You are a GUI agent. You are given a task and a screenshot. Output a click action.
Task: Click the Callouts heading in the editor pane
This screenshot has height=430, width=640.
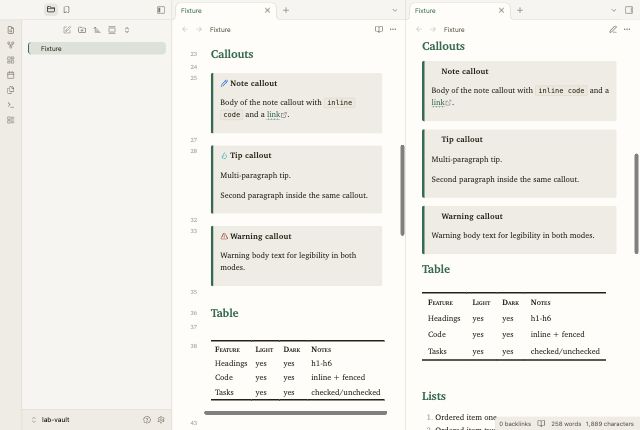[232, 54]
